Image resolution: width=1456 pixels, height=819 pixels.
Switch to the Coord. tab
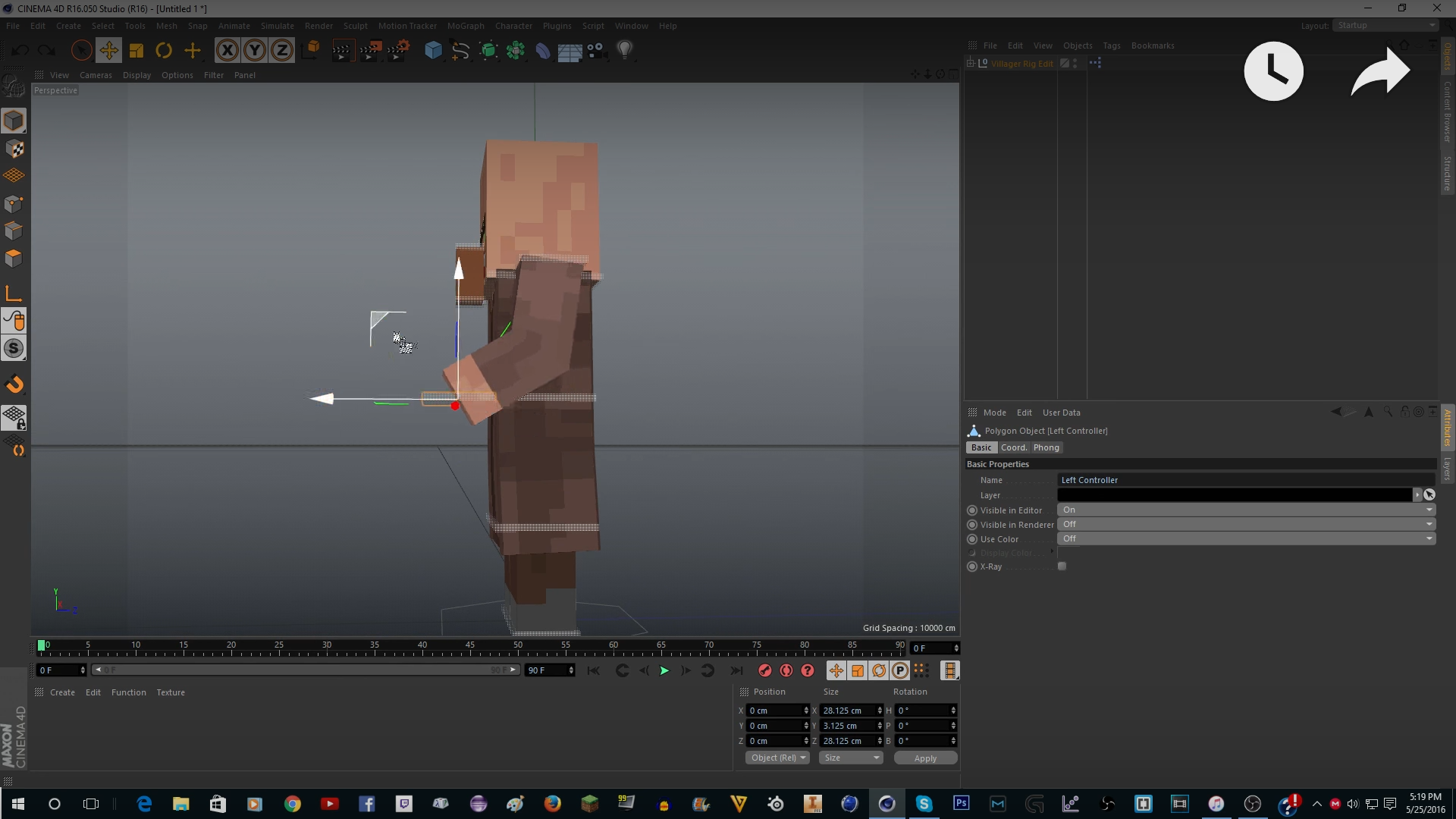pos(1014,448)
